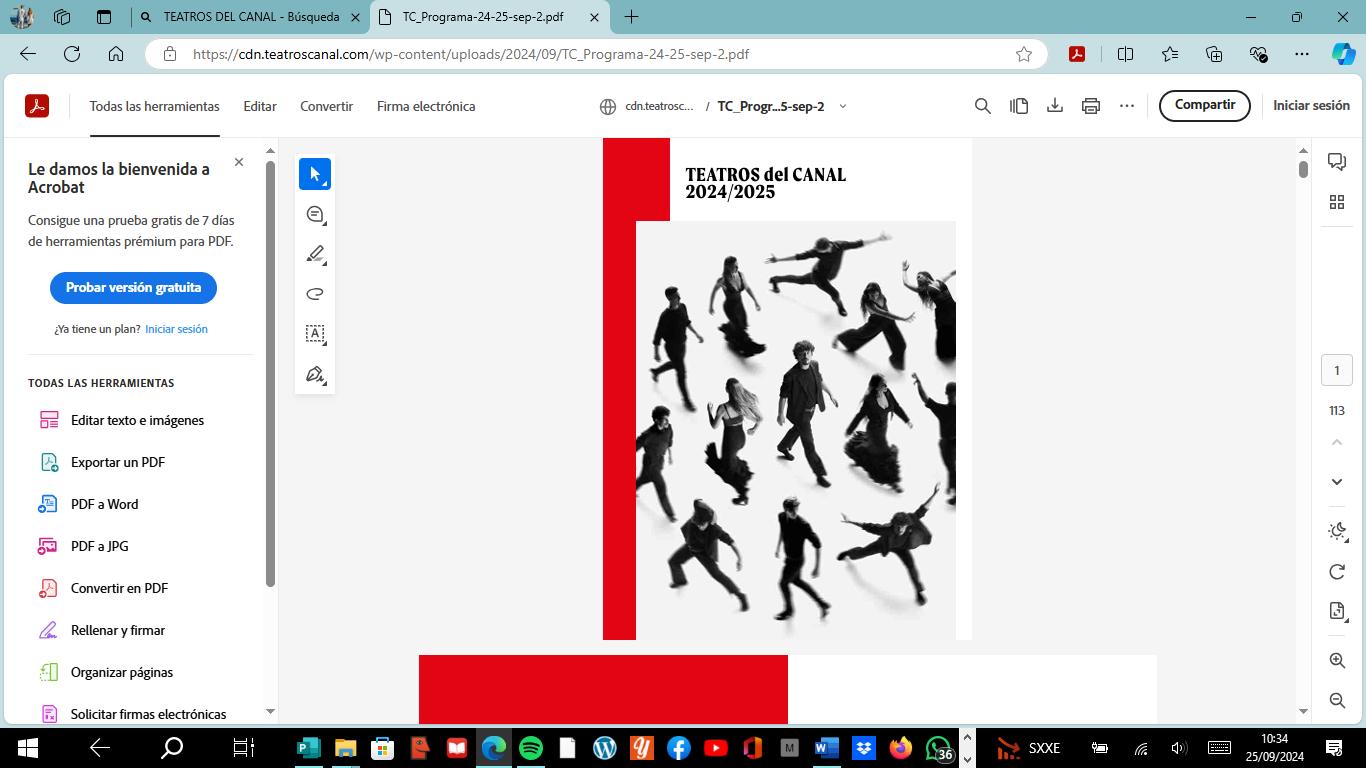Open Spotify from the taskbar
This screenshot has width=1366, height=768.
531,748
